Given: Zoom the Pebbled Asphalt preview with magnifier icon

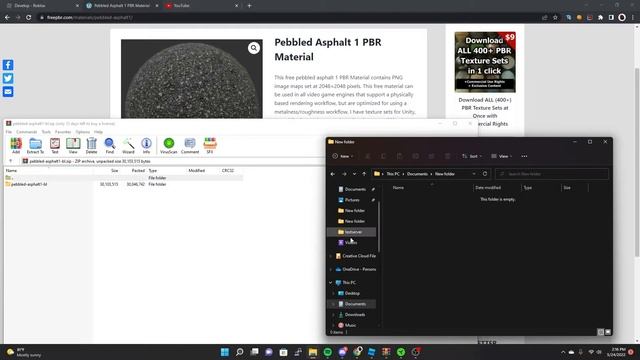Looking at the screenshot, I should click(x=254, y=48).
